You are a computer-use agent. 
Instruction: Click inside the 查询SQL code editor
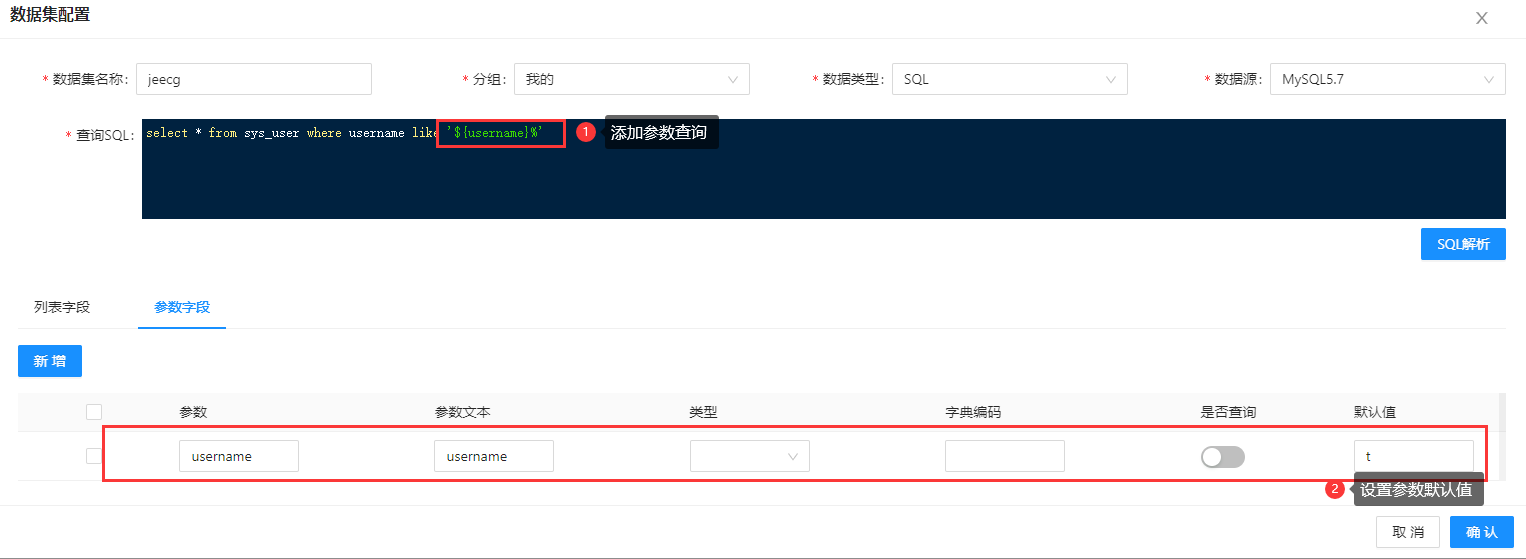[x=824, y=169]
